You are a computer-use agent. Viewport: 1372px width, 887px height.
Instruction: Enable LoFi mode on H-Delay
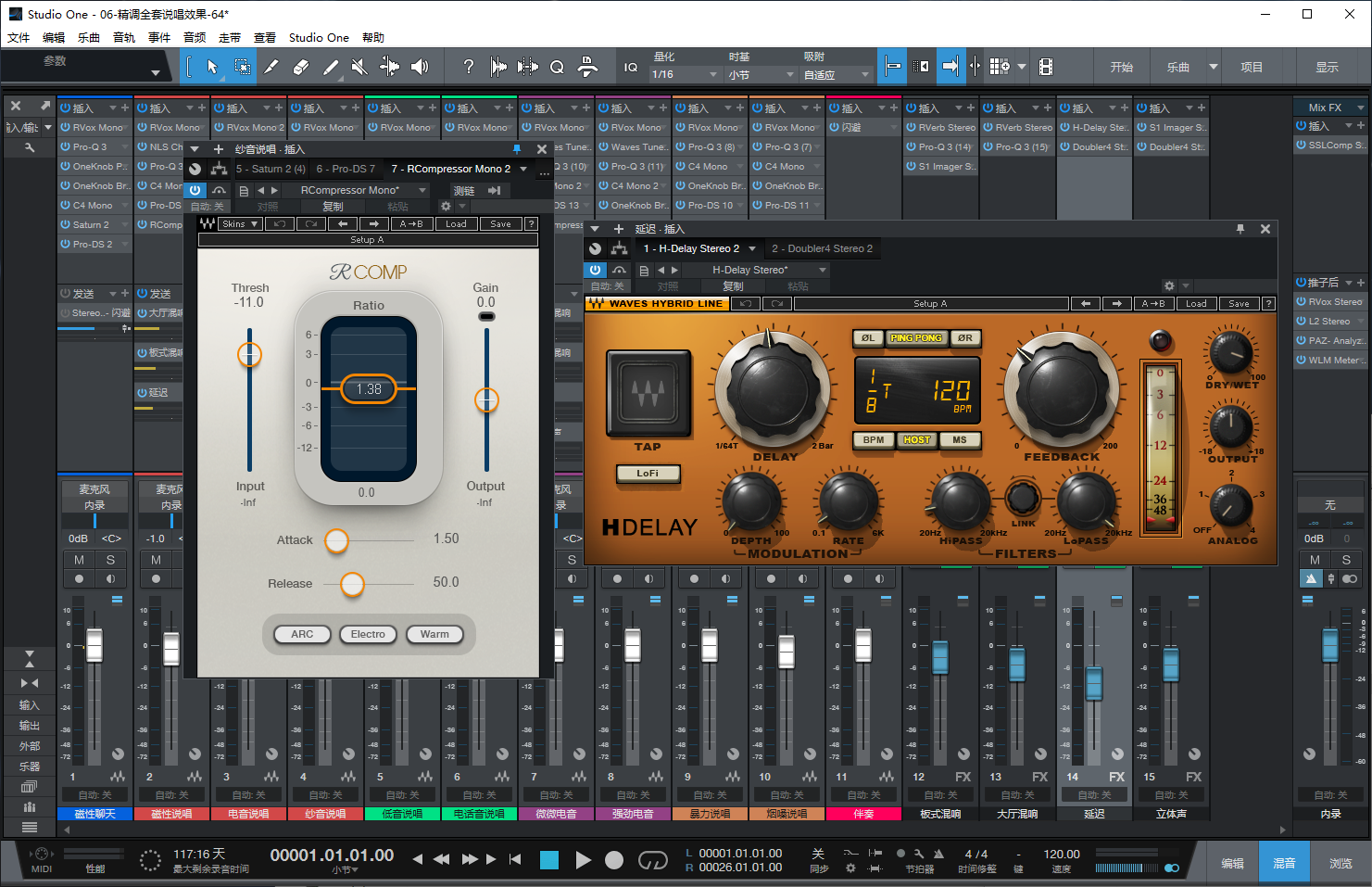pyautogui.click(x=648, y=474)
